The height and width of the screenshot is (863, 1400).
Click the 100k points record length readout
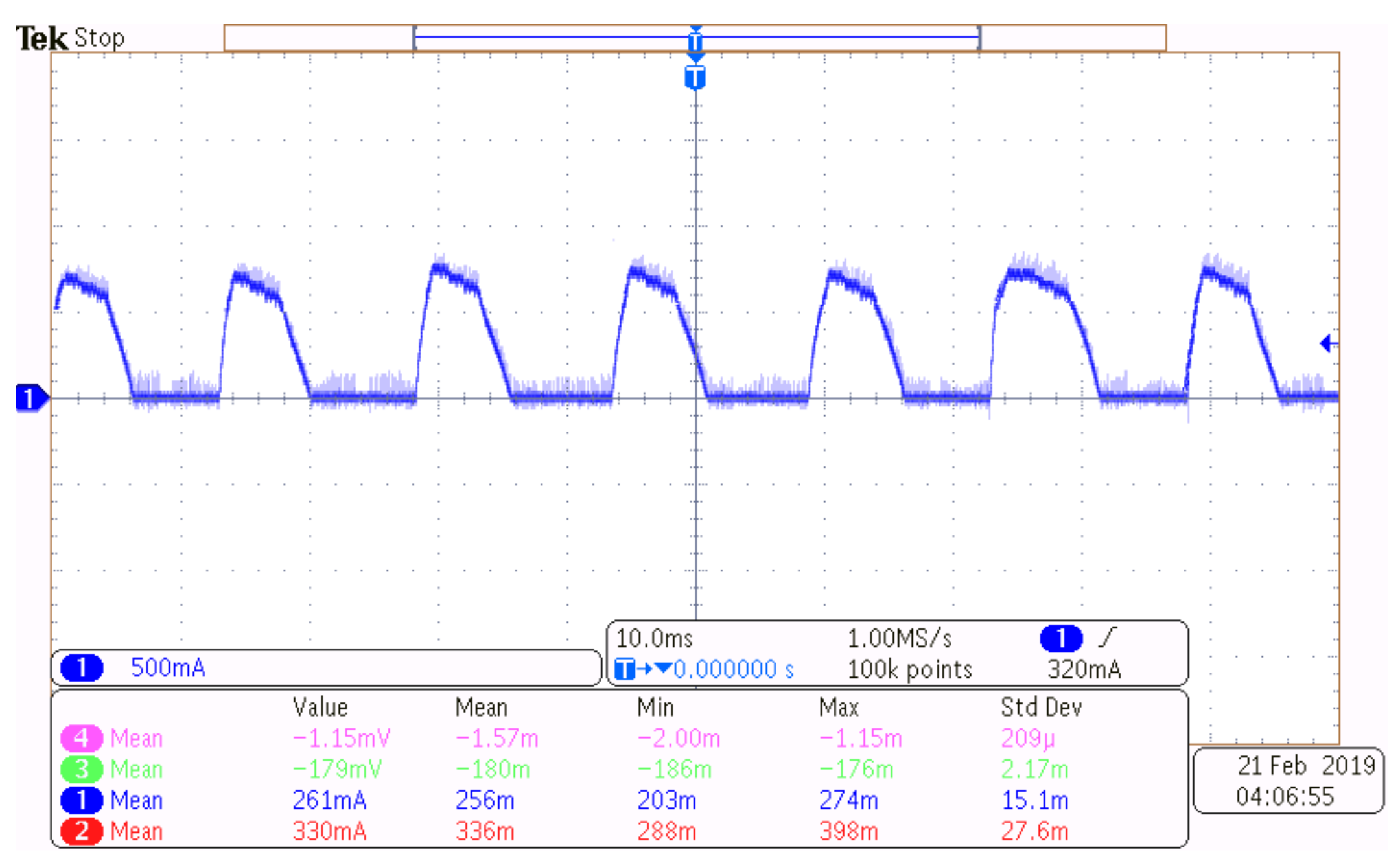coord(910,669)
